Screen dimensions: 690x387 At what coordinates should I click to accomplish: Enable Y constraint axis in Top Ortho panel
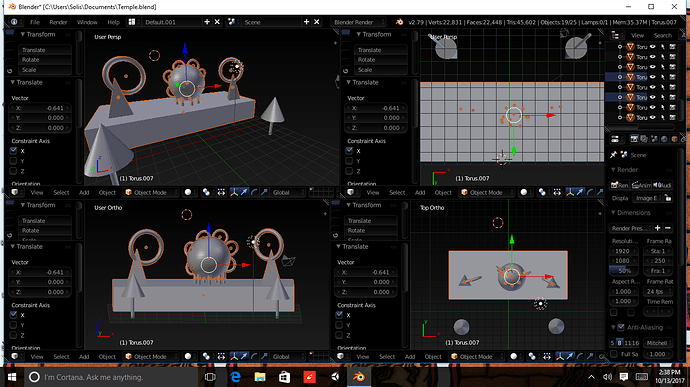339,325
